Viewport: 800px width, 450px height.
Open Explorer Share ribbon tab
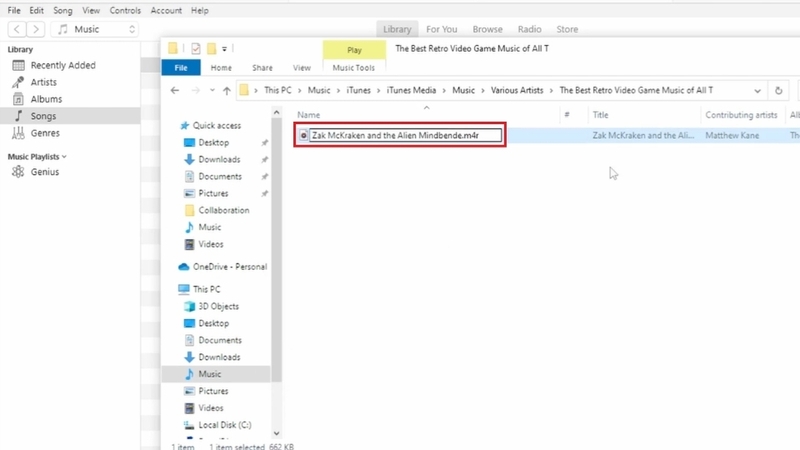(262, 67)
